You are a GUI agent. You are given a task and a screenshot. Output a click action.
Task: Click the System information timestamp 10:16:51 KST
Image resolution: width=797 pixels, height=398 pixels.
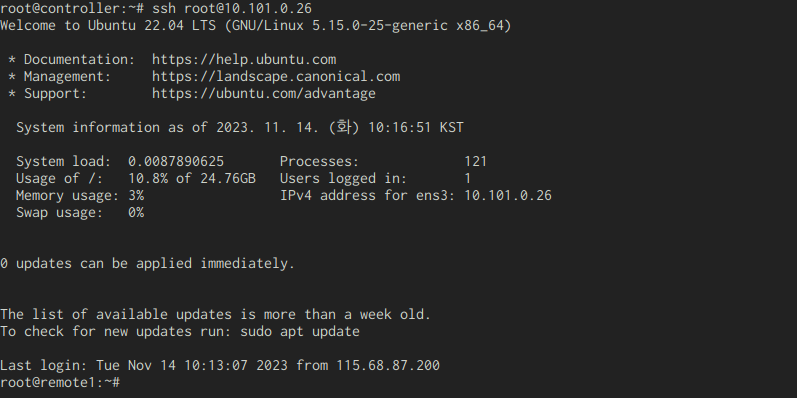pyautogui.click(x=416, y=128)
